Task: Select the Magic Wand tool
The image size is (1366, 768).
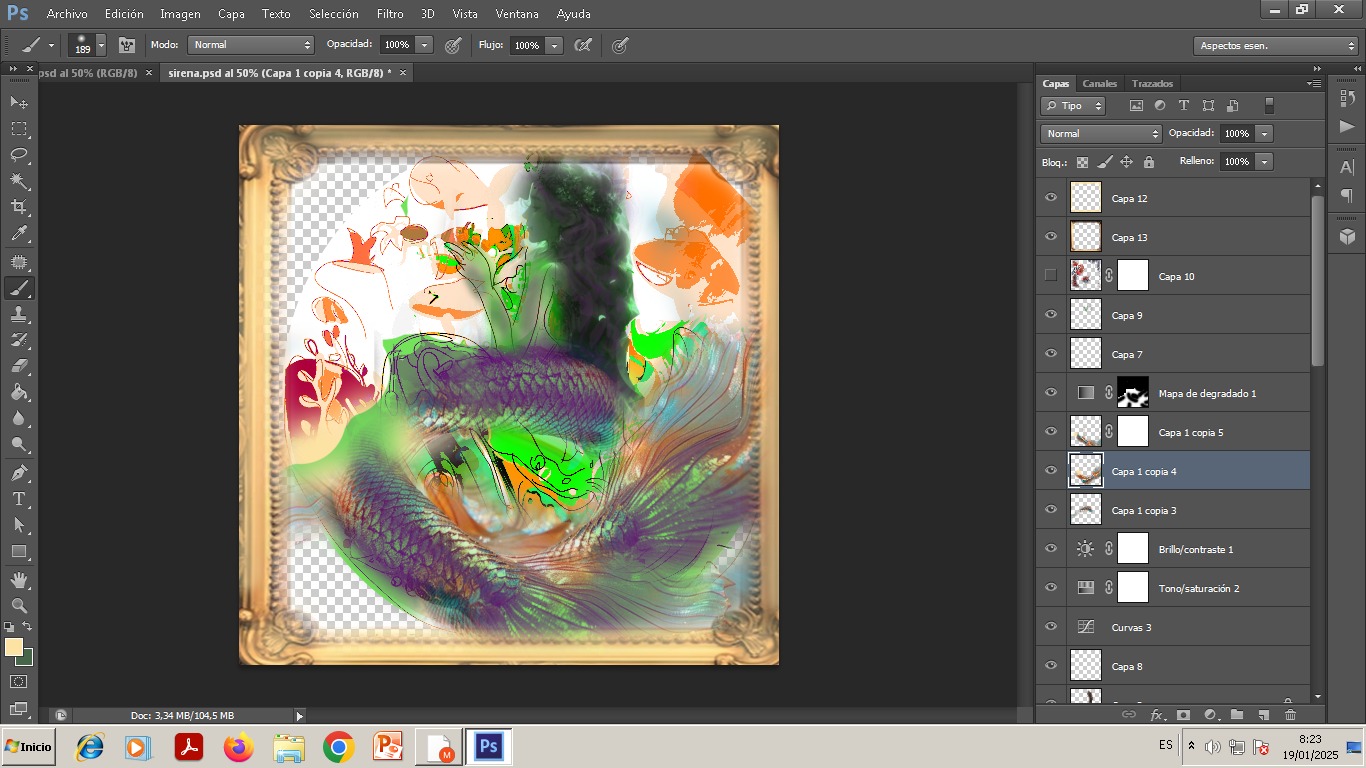Action: 19,181
